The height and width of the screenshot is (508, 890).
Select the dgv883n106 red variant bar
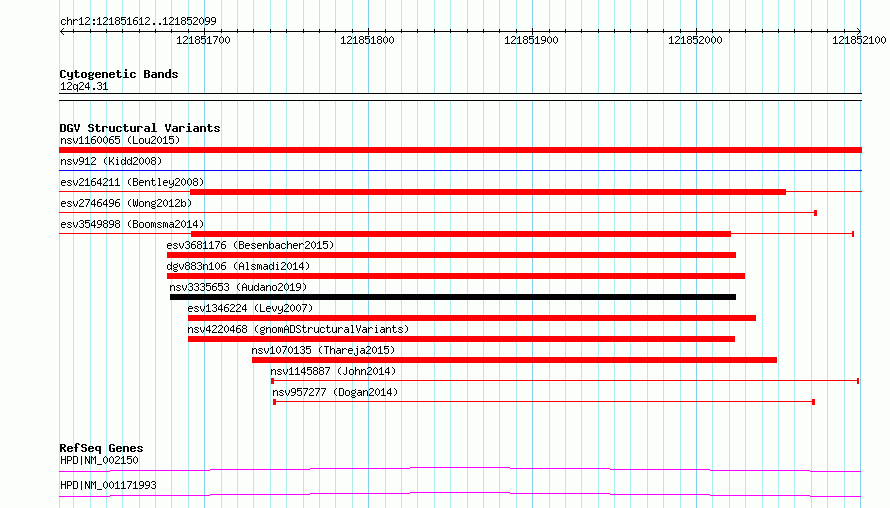pos(456,276)
